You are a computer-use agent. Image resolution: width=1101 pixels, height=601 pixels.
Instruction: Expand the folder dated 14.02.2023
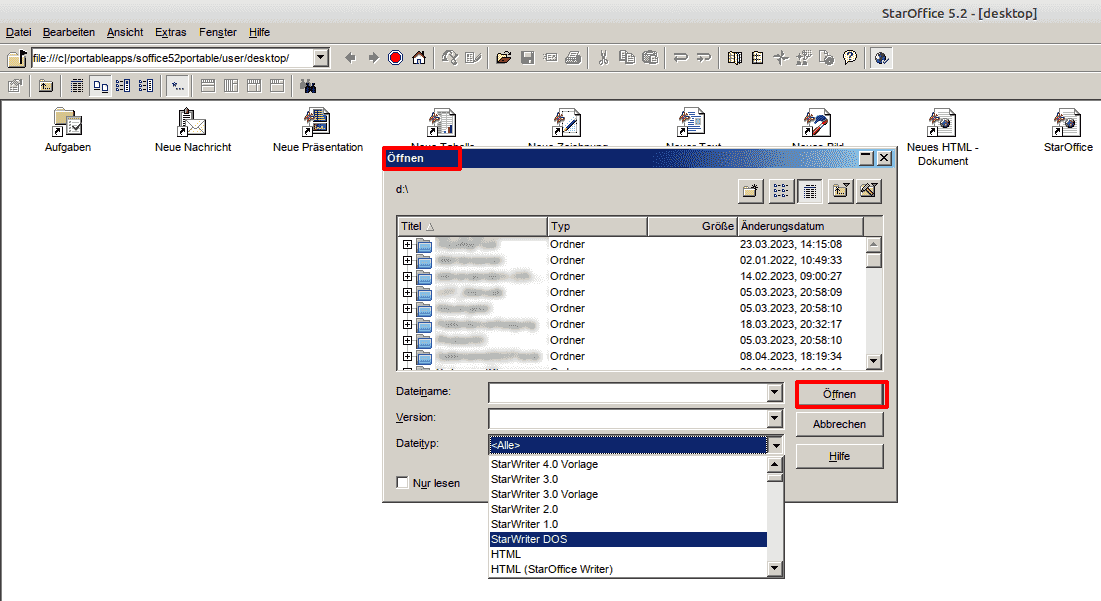(x=407, y=277)
